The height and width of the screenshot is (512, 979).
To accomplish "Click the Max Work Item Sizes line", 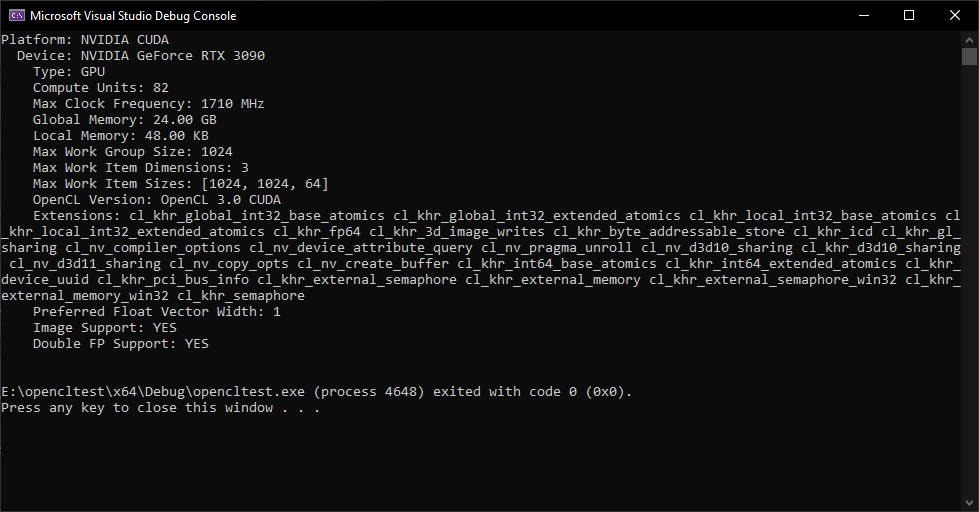I will click(180, 184).
